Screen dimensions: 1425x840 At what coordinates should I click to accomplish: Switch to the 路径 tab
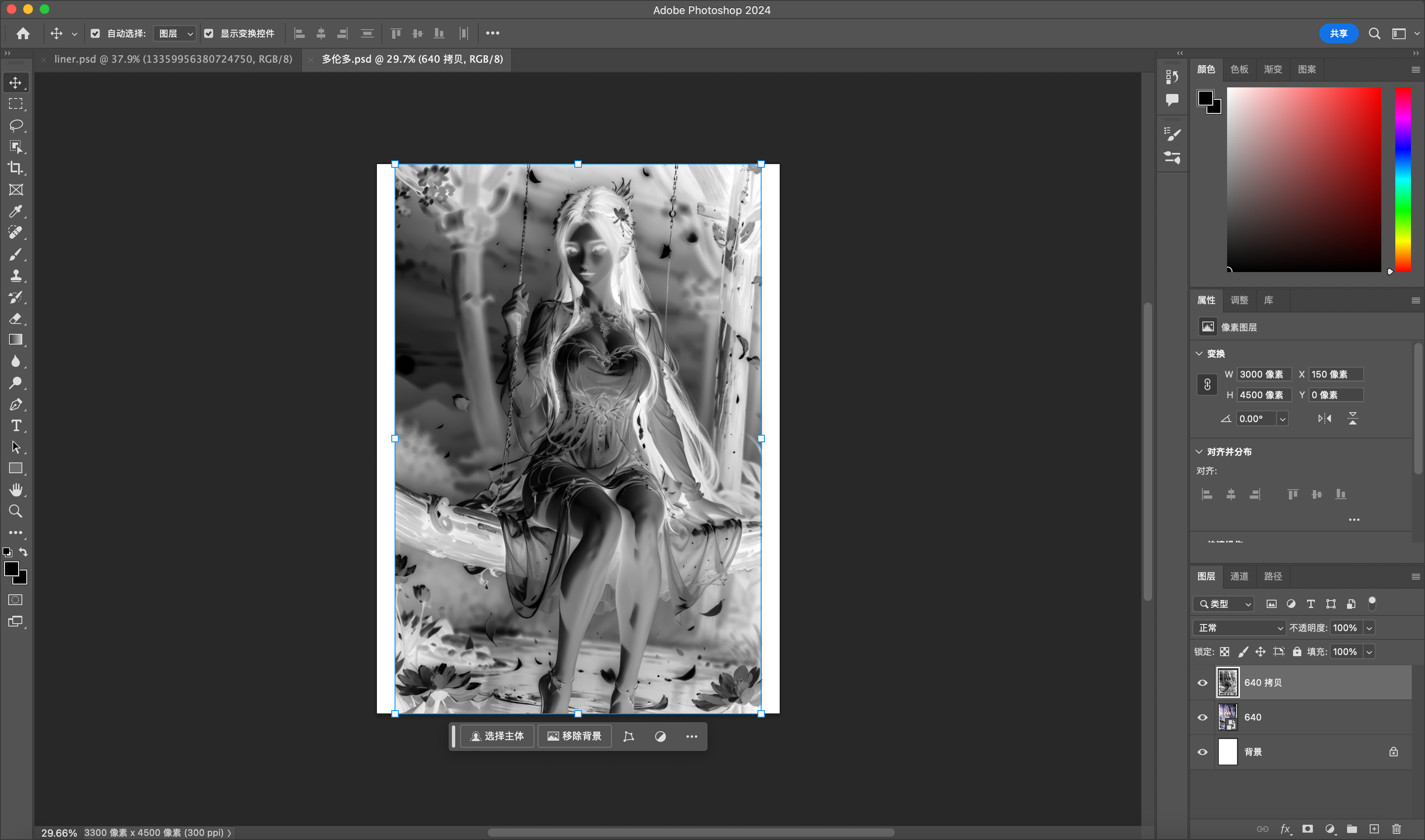(1273, 576)
